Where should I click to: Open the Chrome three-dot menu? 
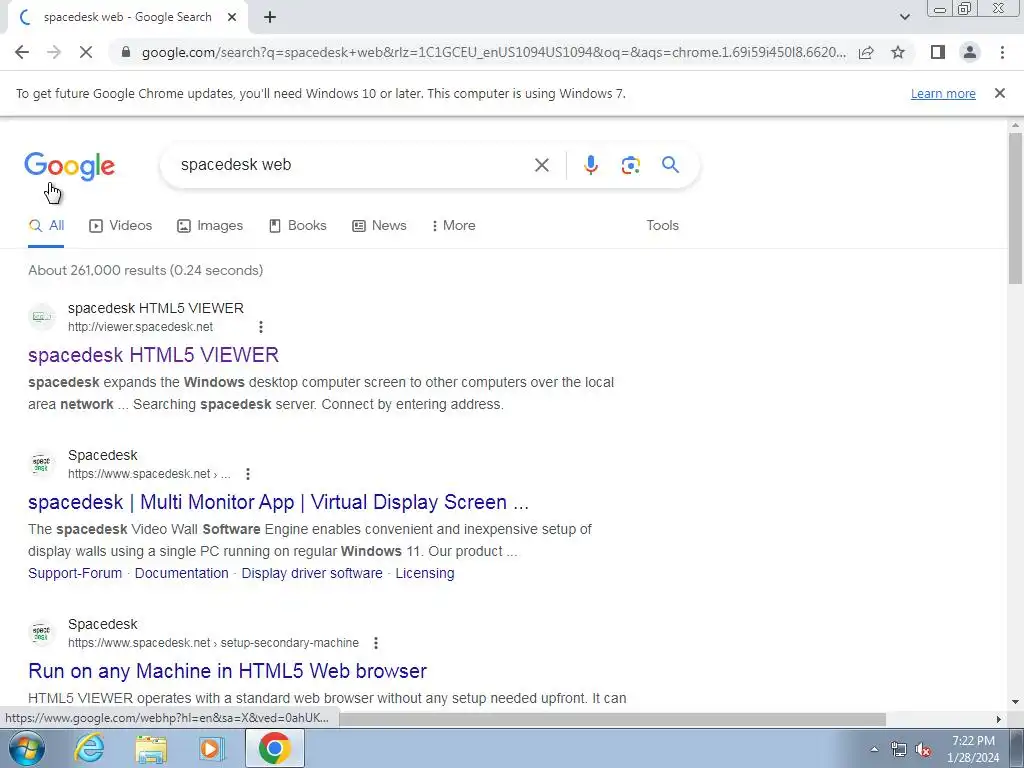1002,52
